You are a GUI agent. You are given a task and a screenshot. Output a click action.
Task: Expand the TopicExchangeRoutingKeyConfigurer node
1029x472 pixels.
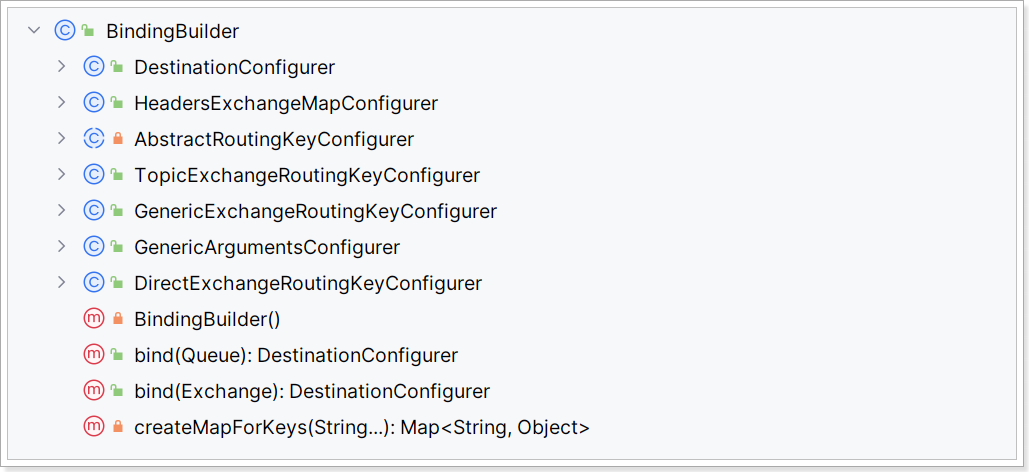click(62, 175)
